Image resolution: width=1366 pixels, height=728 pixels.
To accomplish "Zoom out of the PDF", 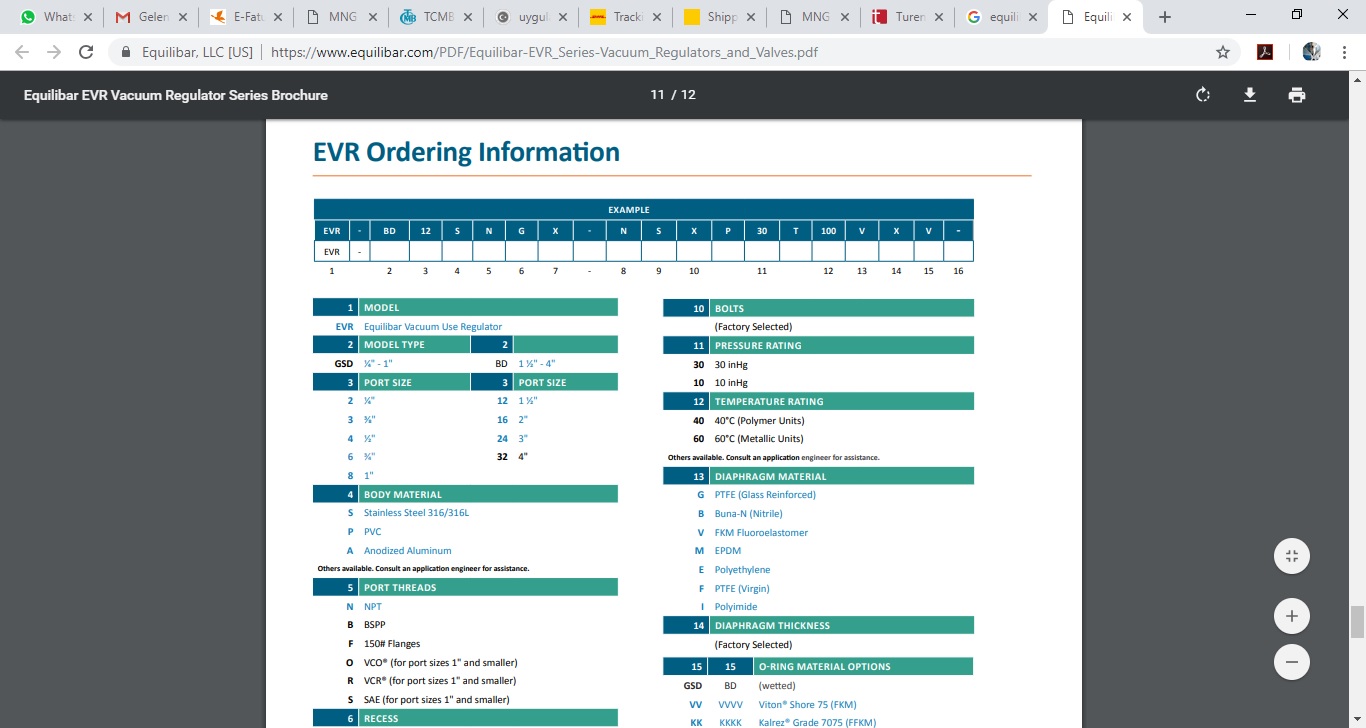I will click(1292, 662).
